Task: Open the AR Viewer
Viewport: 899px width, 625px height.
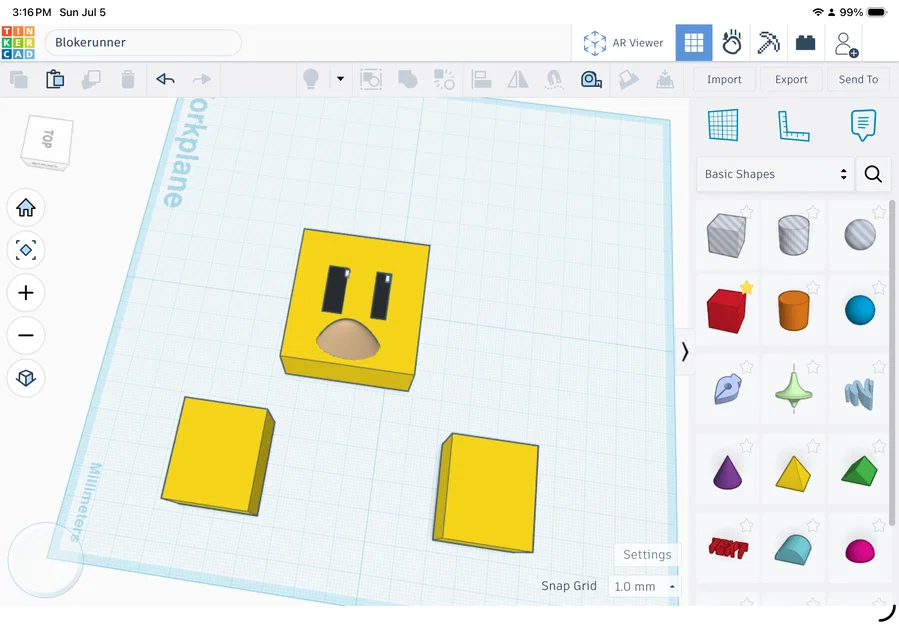Action: (623, 43)
